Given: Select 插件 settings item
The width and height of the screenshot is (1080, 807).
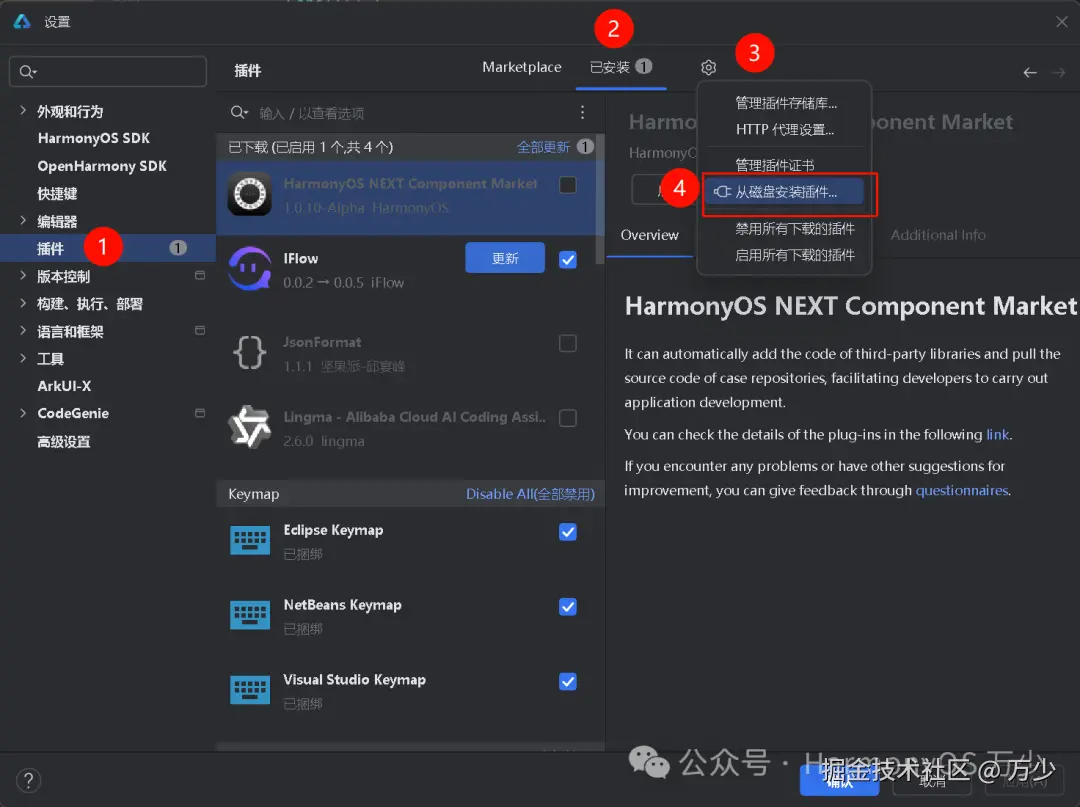Looking at the screenshot, I should (x=107, y=248).
